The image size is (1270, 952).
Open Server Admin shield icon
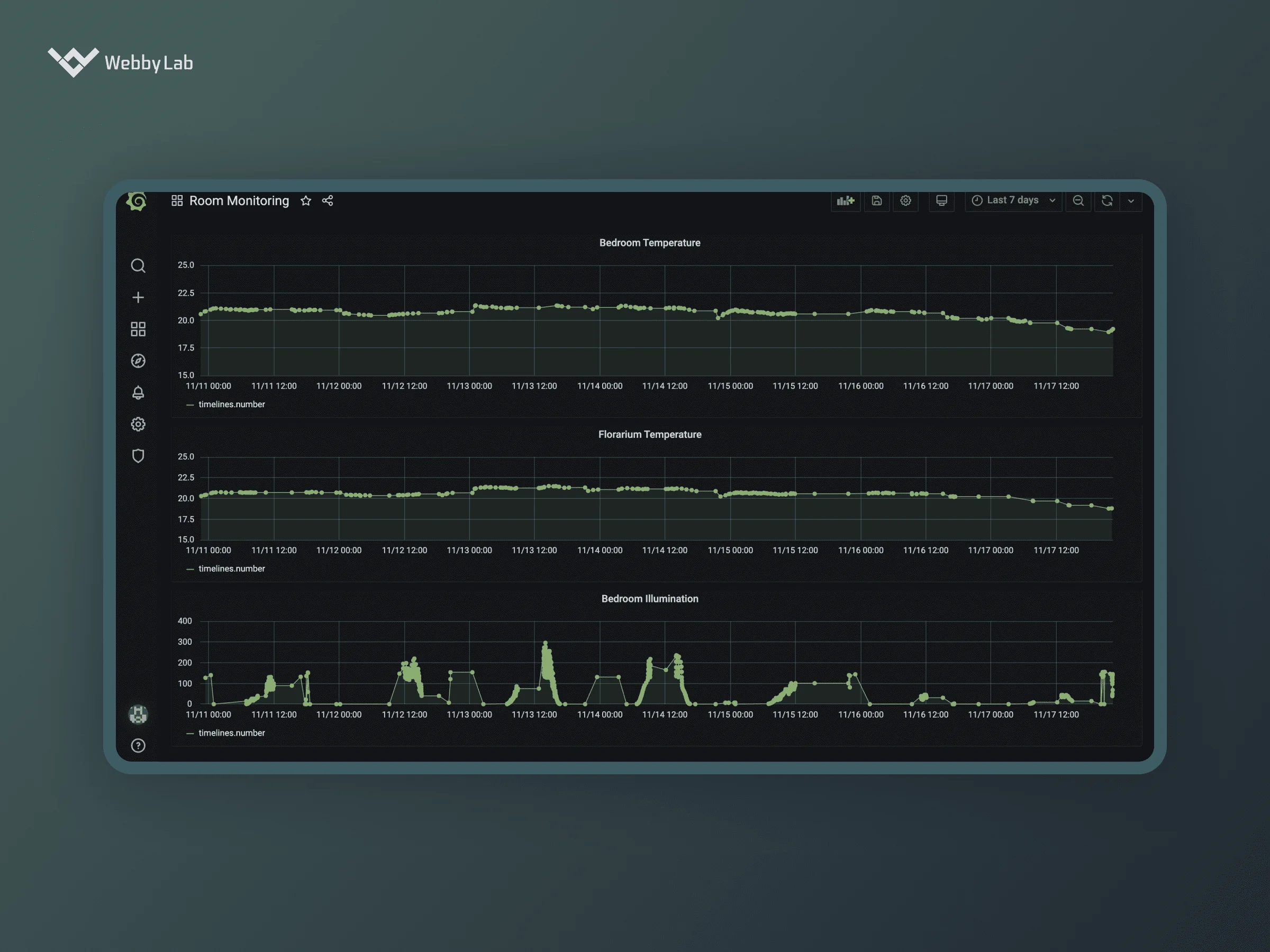(x=138, y=456)
